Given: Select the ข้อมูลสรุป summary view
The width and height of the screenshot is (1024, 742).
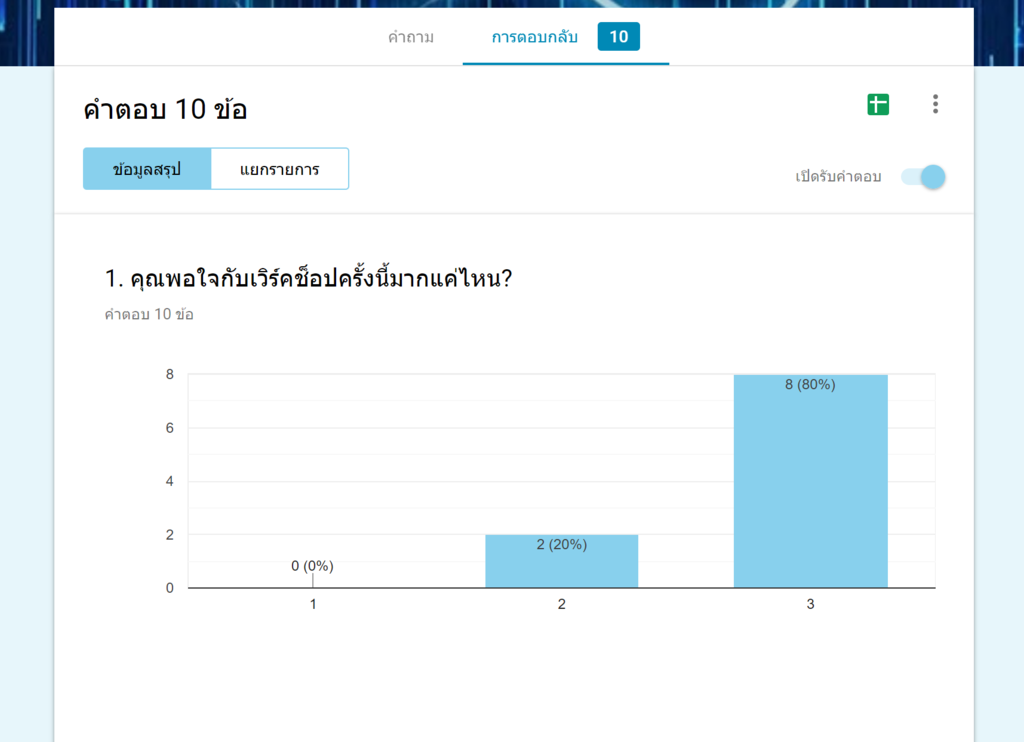Looking at the screenshot, I should [x=146, y=168].
